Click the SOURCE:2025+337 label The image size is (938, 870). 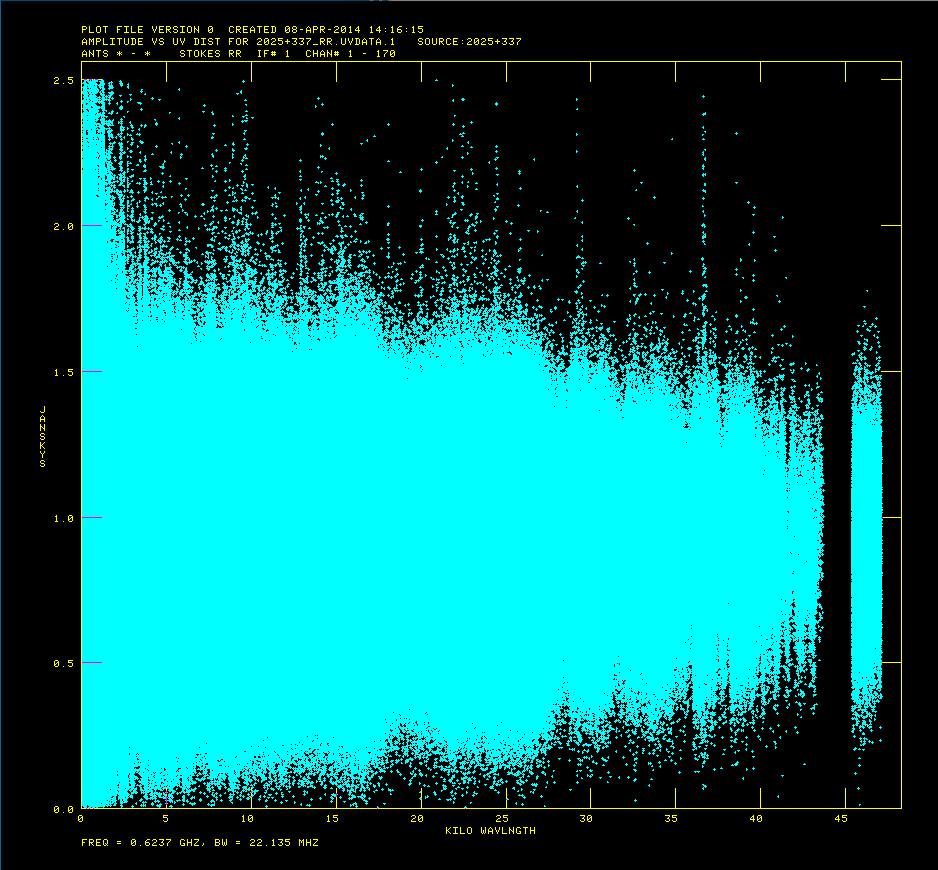(x=469, y=42)
